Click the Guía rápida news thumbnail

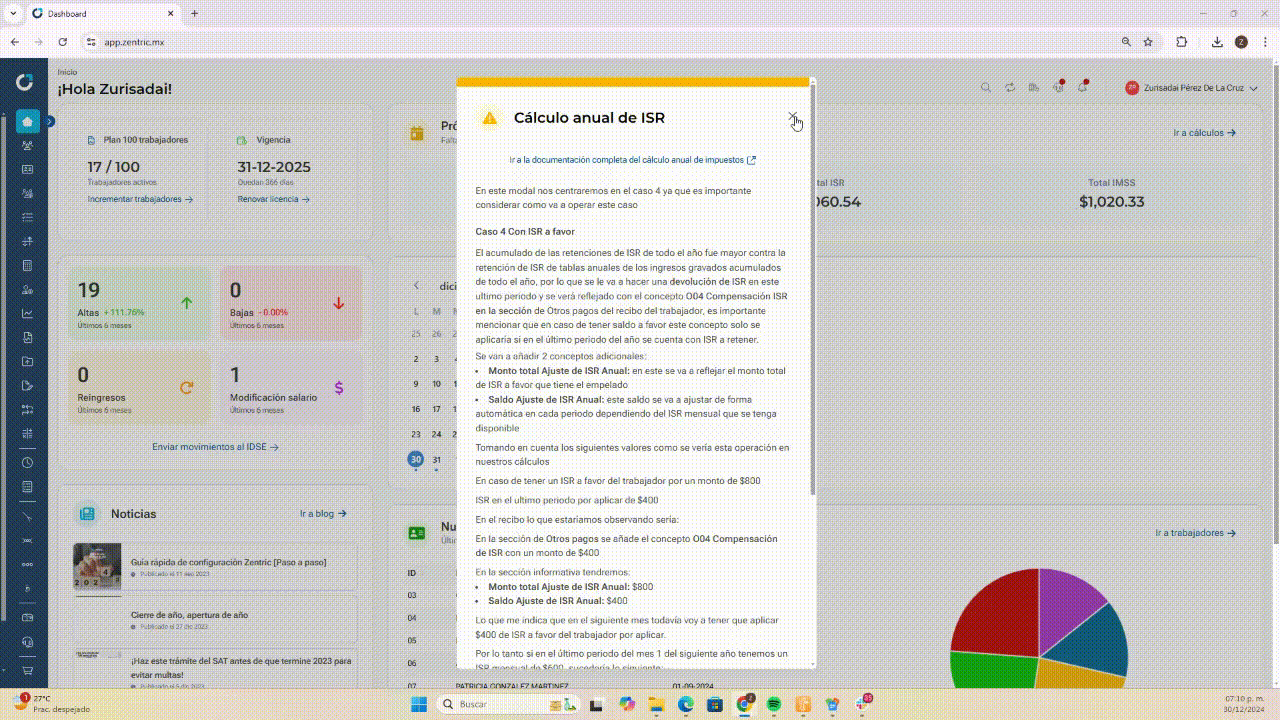[x=97, y=566]
